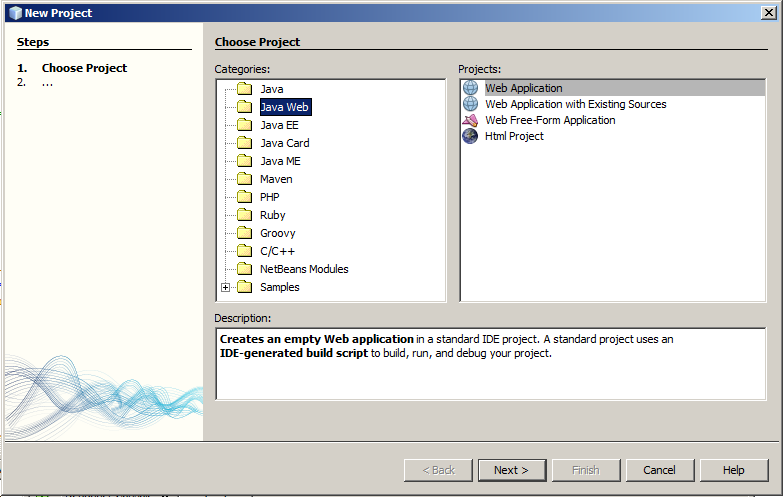Pick the Groovy category
This screenshot has height=497, width=783.
pyautogui.click(x=277, y=233)
